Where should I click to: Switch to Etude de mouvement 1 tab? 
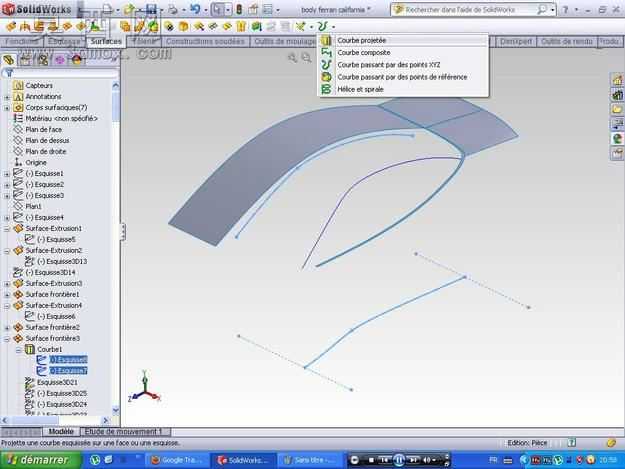[124, 432]
